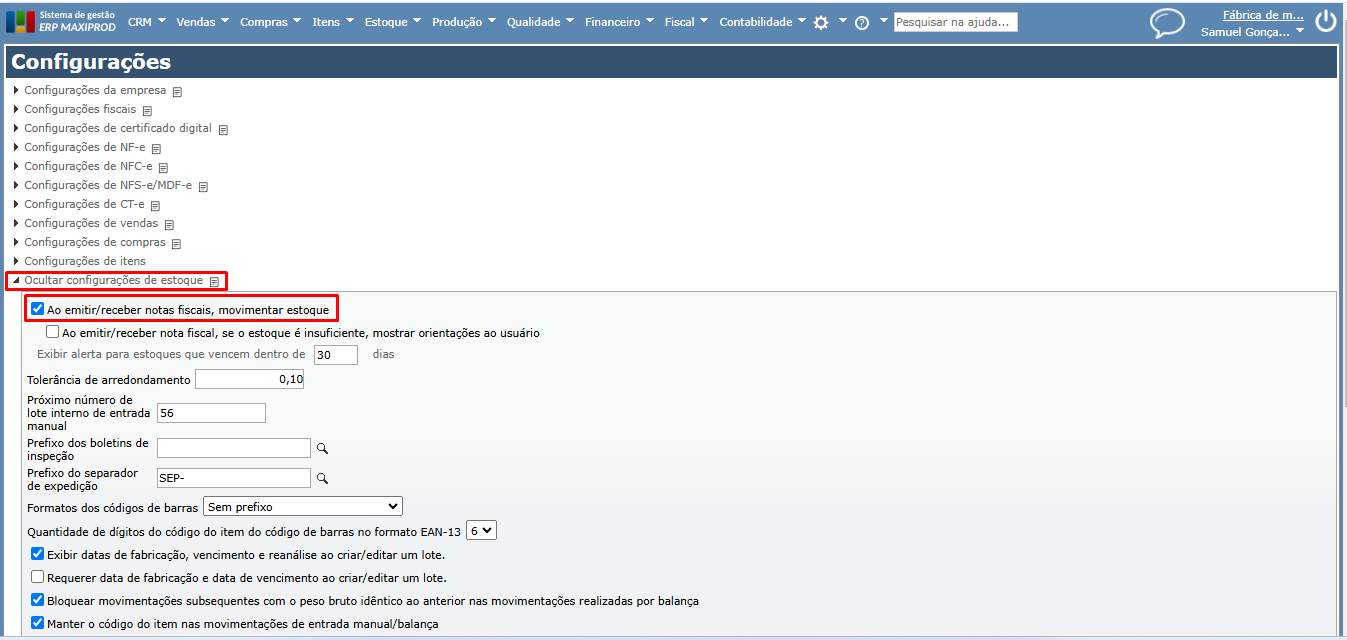Image resolution: width=1347 pixels, height=640 pixels.
Task: Click search magnifier for Prefixo do separador de expedição
Action: coord(322,479)
